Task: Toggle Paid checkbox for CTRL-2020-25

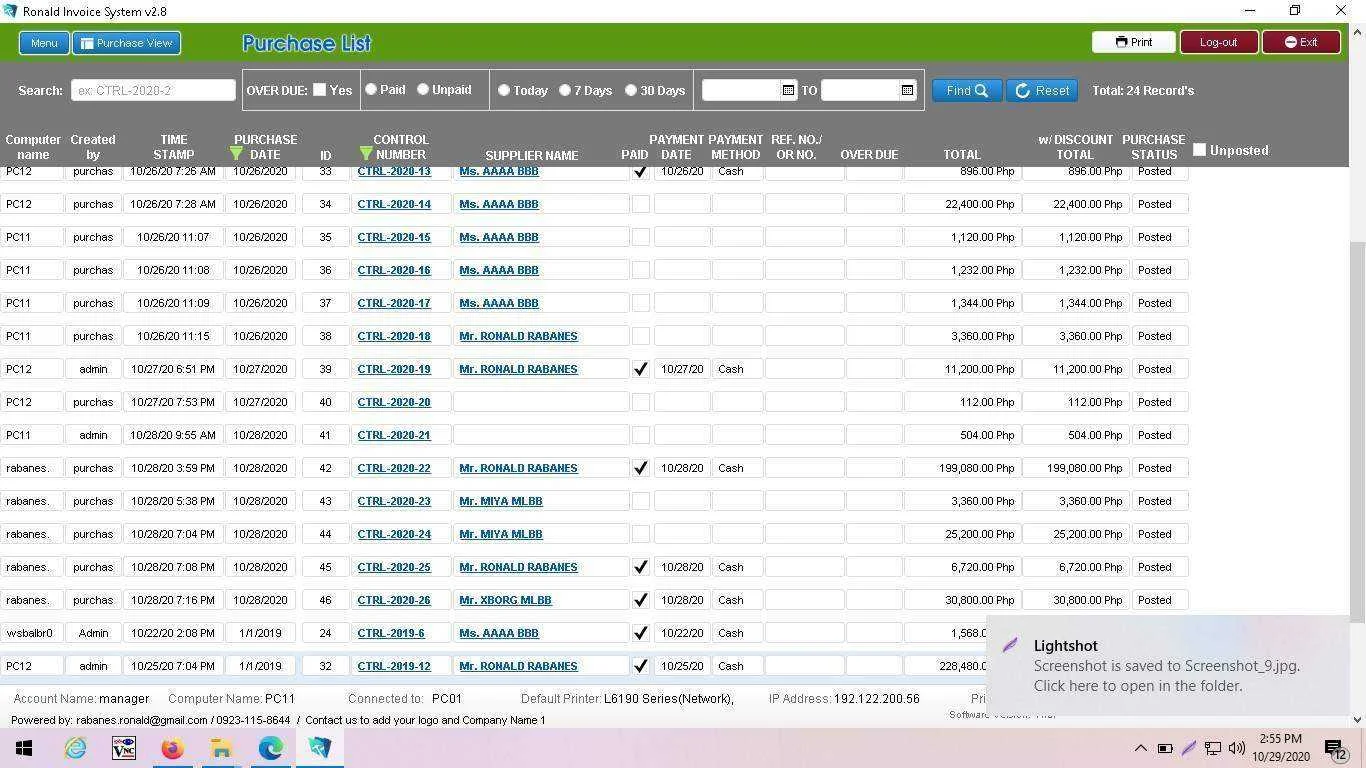Action: click(641, 567)
